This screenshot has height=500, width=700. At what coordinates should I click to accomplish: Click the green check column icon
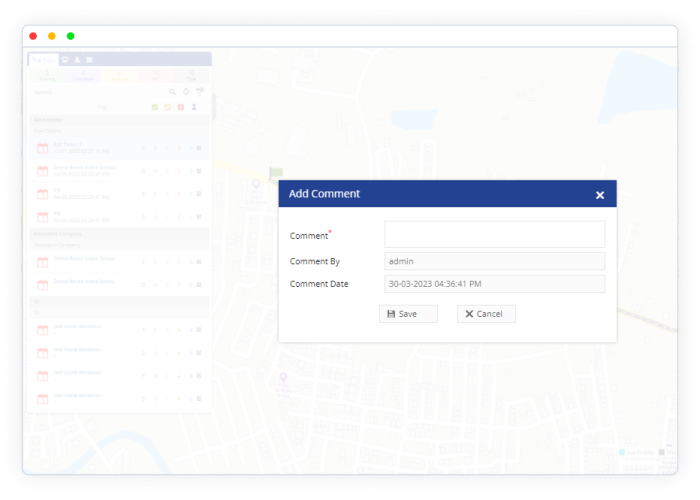coord(154,107)
